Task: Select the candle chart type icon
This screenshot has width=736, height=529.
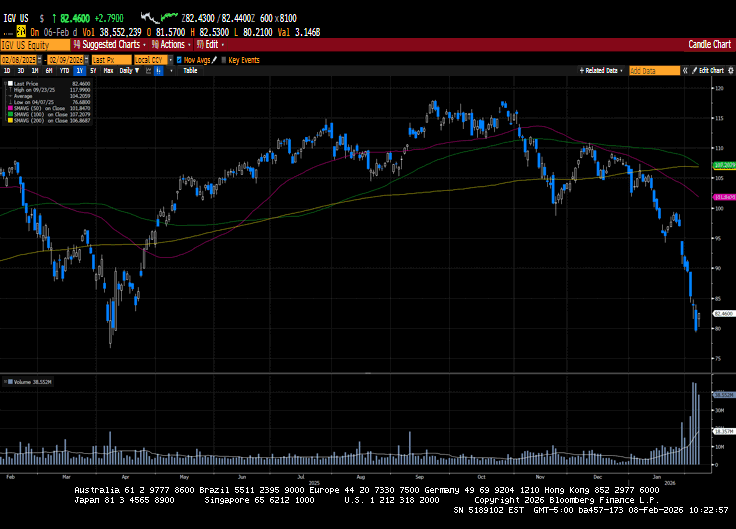Action: coord(158,71)
